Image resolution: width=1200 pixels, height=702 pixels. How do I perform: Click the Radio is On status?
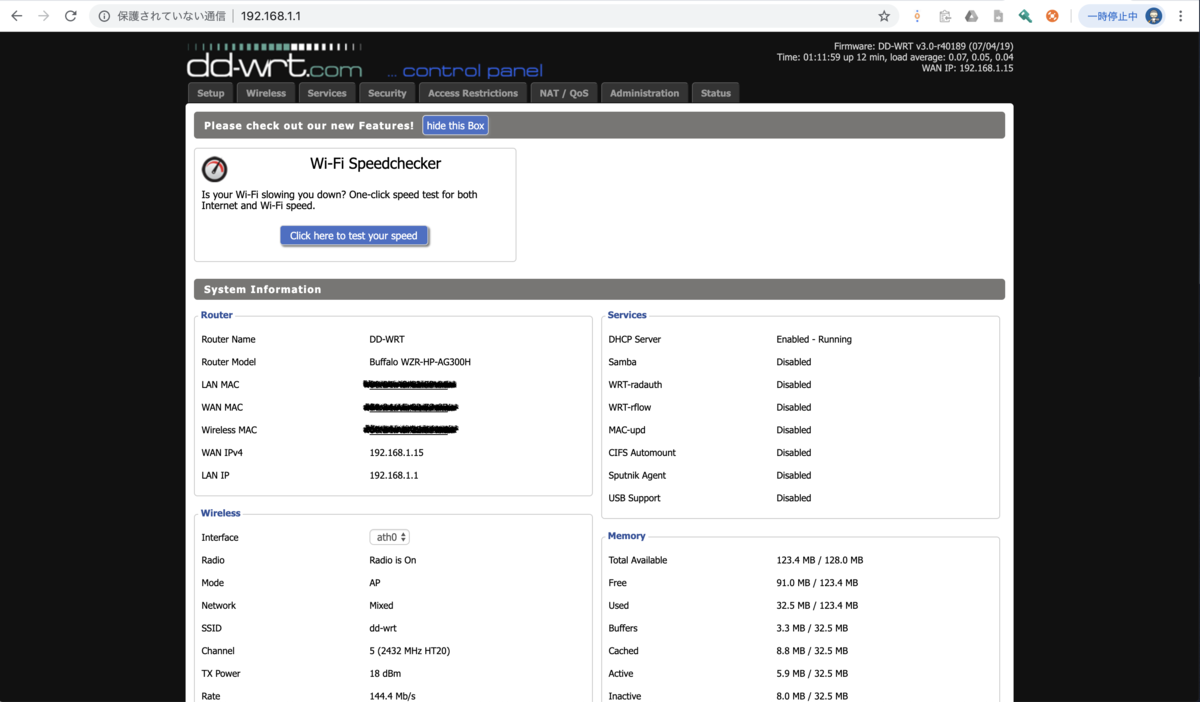tap(393, 561)
